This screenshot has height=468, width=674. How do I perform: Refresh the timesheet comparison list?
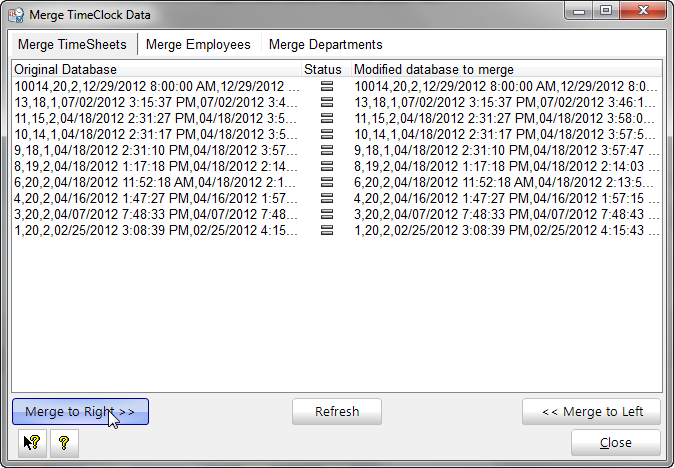pyautogui.click(x=337, y=412)
